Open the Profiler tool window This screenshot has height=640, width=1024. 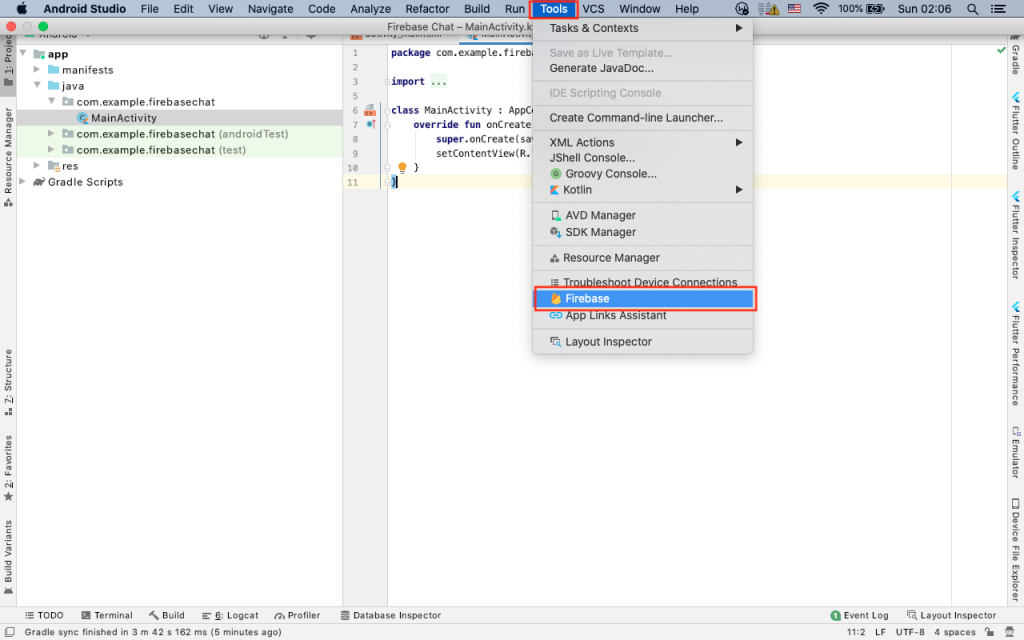[x=297, y=615]
